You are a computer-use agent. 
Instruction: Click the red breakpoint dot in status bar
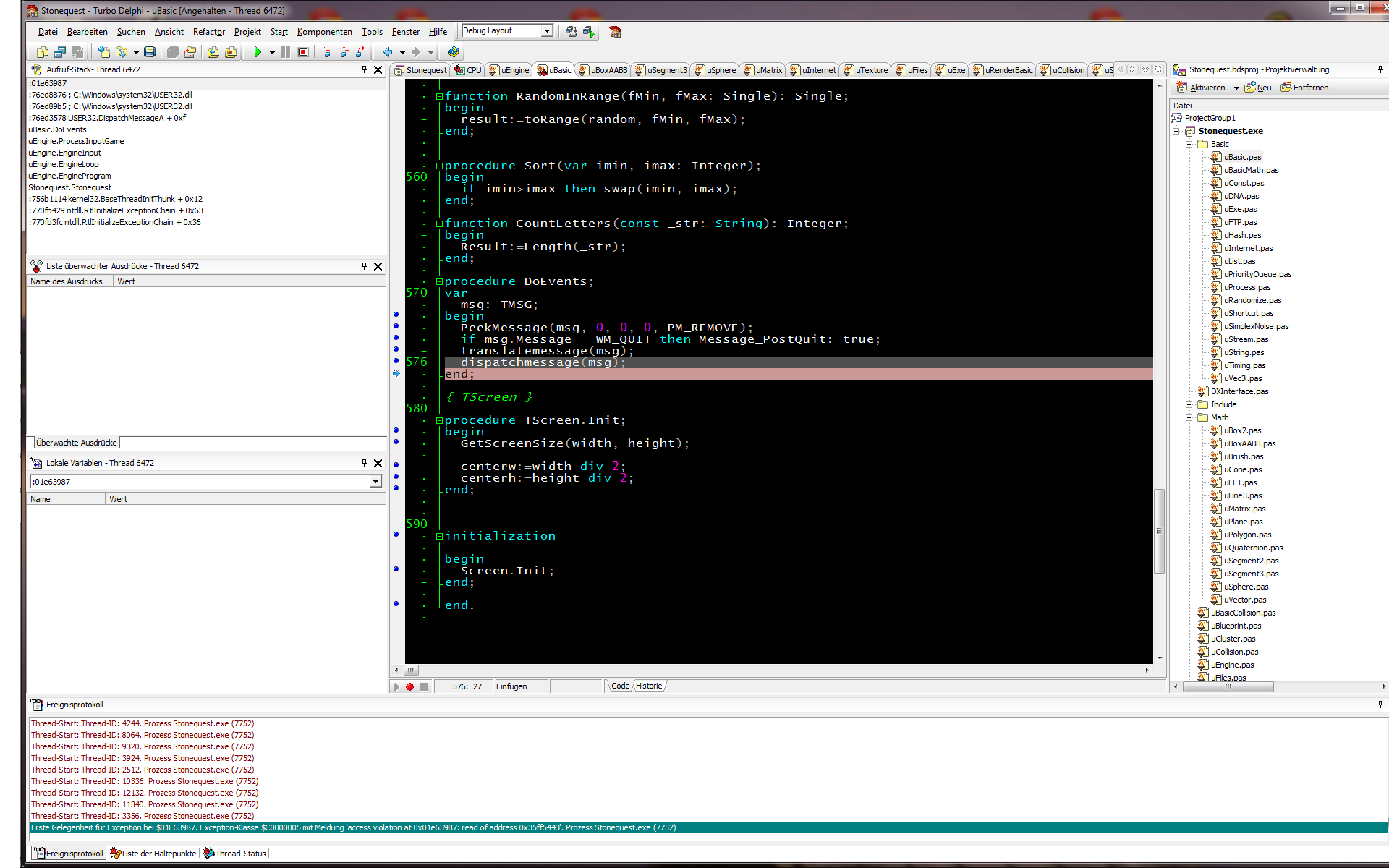pyautogui.click(x=409, y=686)
